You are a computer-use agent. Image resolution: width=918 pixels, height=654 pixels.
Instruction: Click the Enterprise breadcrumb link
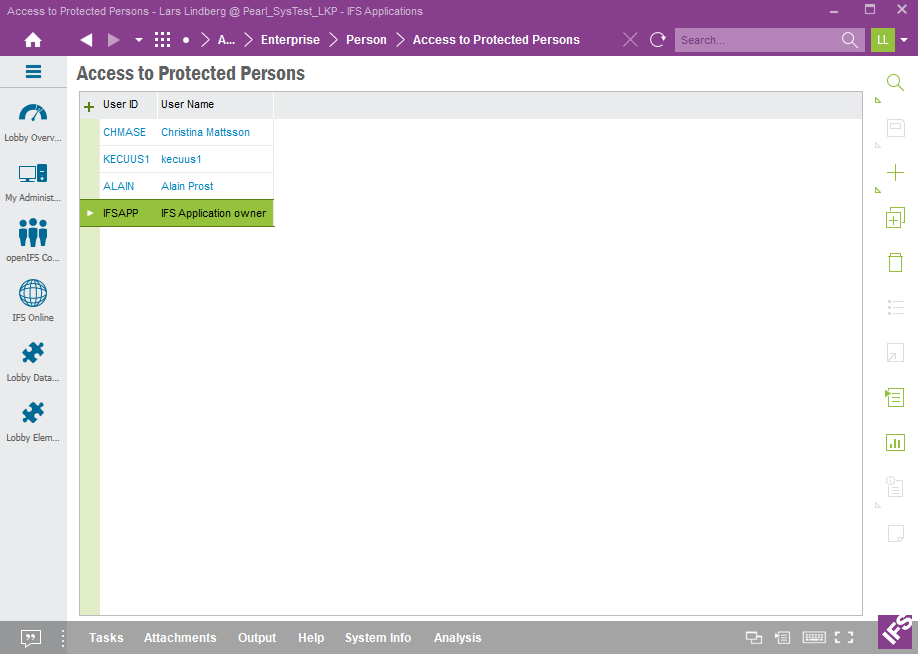click(290, 40)
